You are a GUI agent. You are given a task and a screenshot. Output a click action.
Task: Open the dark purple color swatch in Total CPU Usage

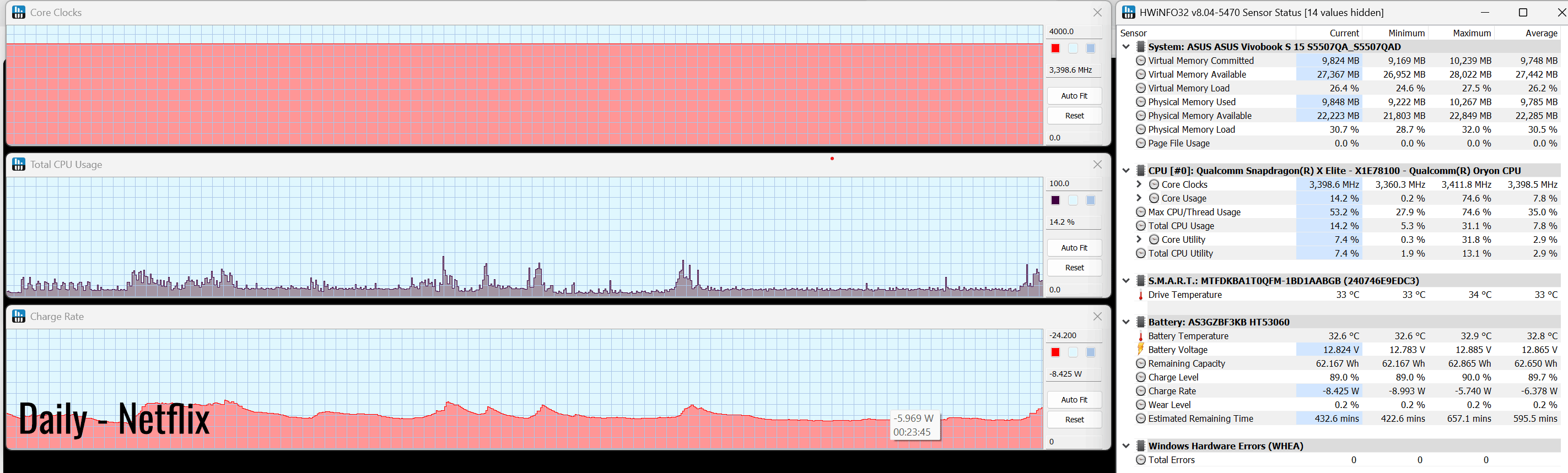(x=1055, y=200)
